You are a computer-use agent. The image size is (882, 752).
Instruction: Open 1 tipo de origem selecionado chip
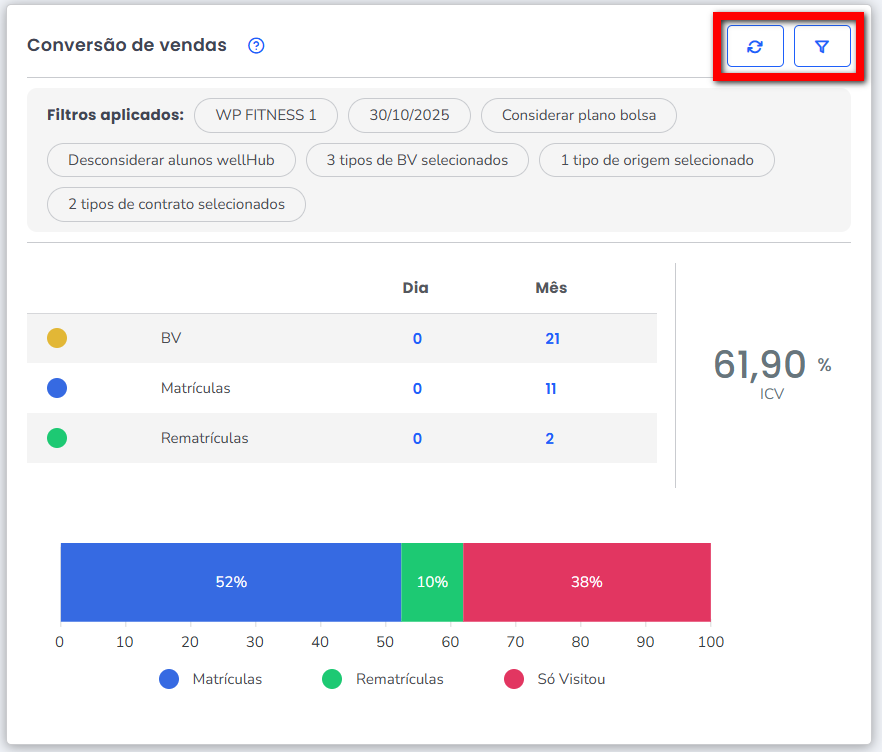click(x=657, y=160)
